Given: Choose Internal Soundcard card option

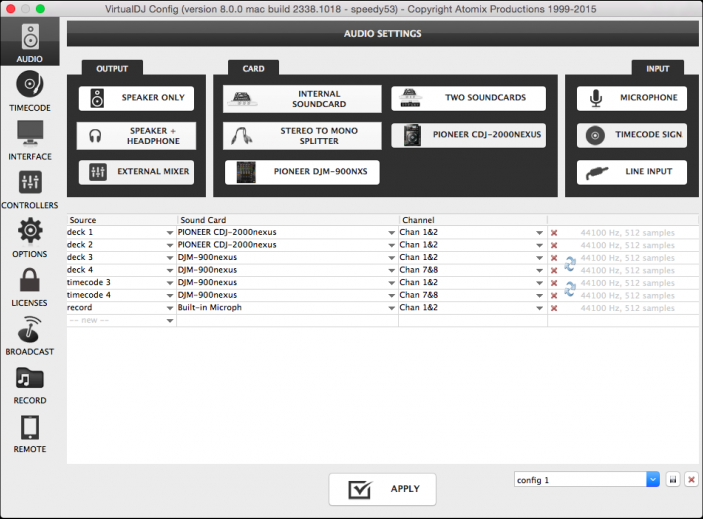Looking at the screenshot, I should pyautogui.click(x=302, y=99).
